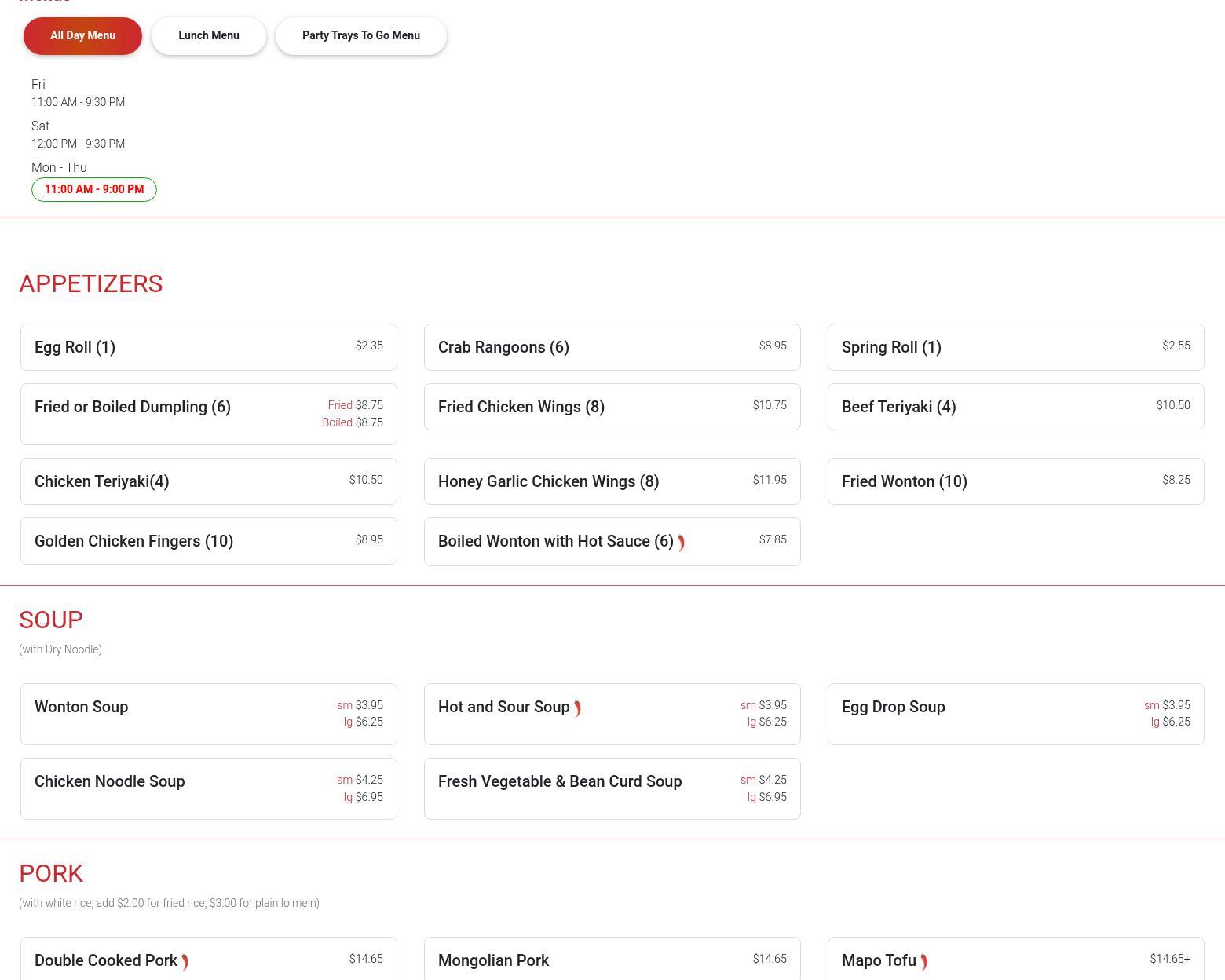1225x980 pixels.
Task: Pick Fresh Vegetable & Bean Curd Soup
Action: click(612, 788)
